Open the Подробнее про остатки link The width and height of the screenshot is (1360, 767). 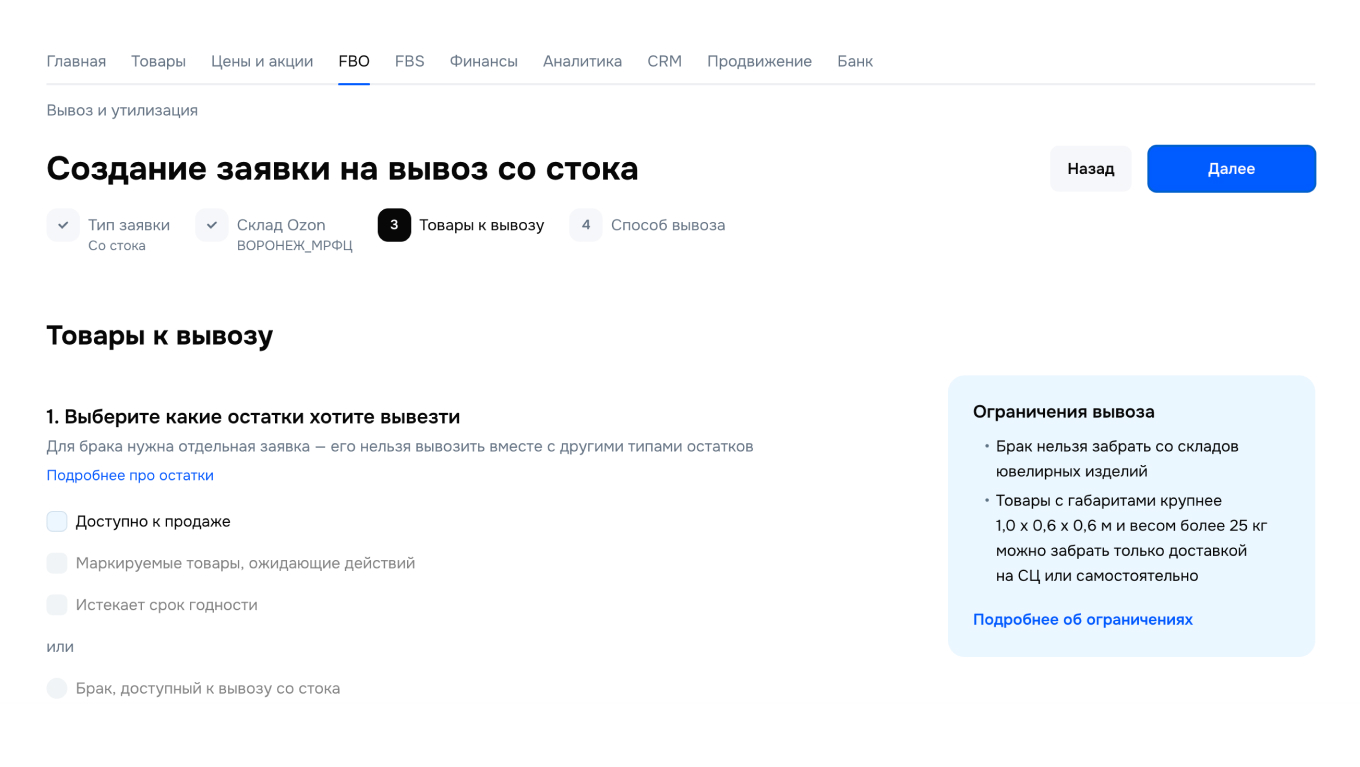coord(130,475)
